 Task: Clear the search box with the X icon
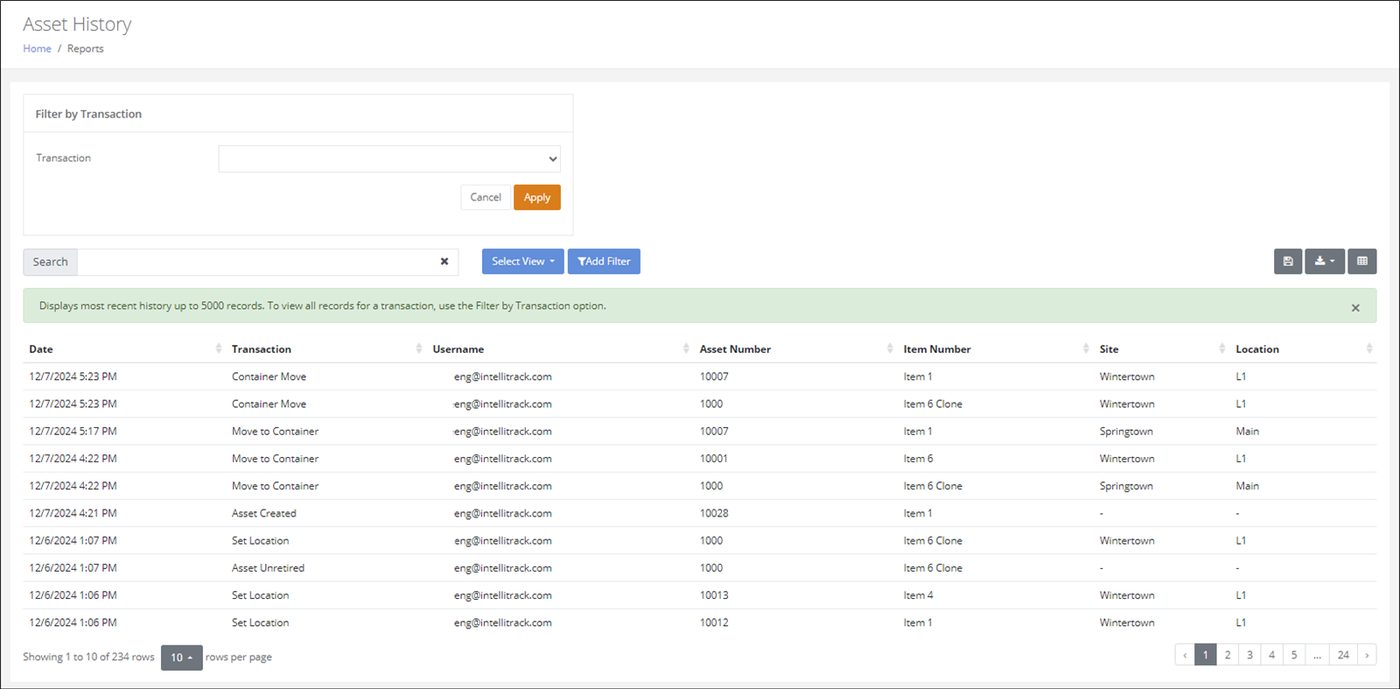tap(444, 261)
